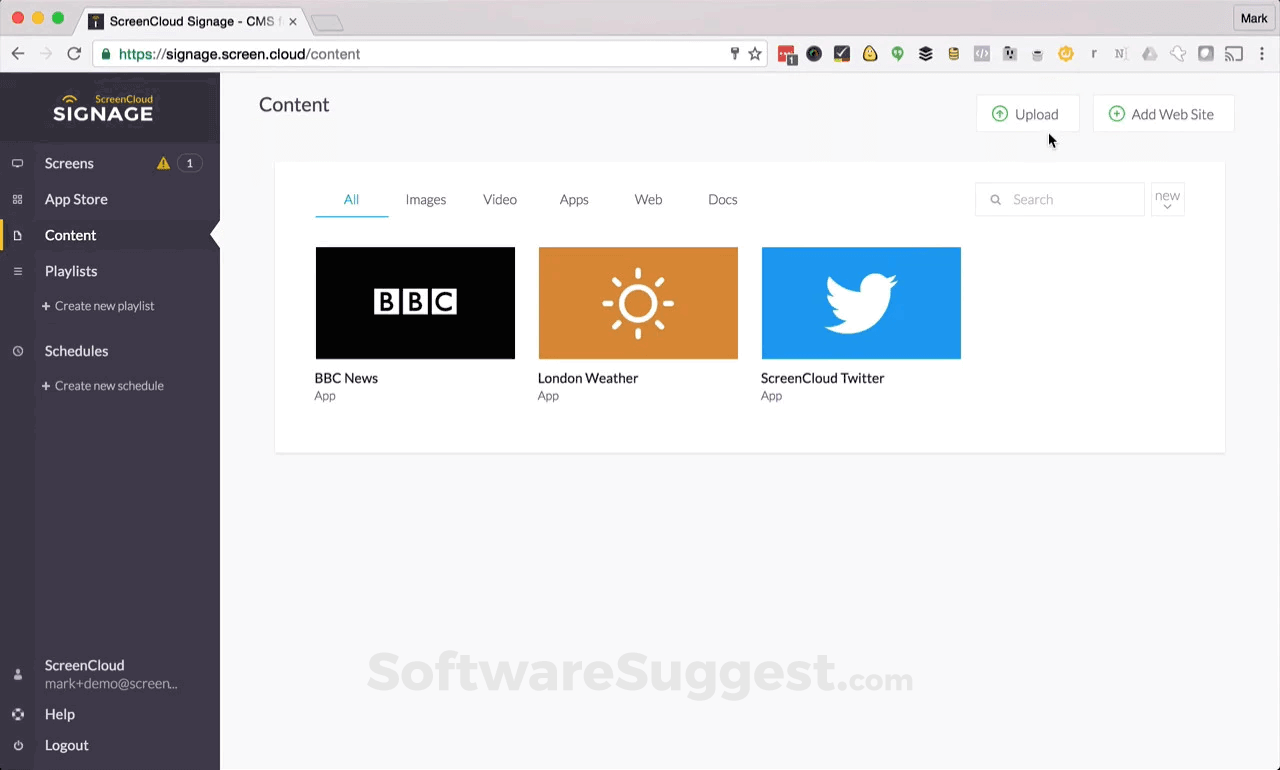Click the content Search field
1280x770 pixels.
point(1059,199)
